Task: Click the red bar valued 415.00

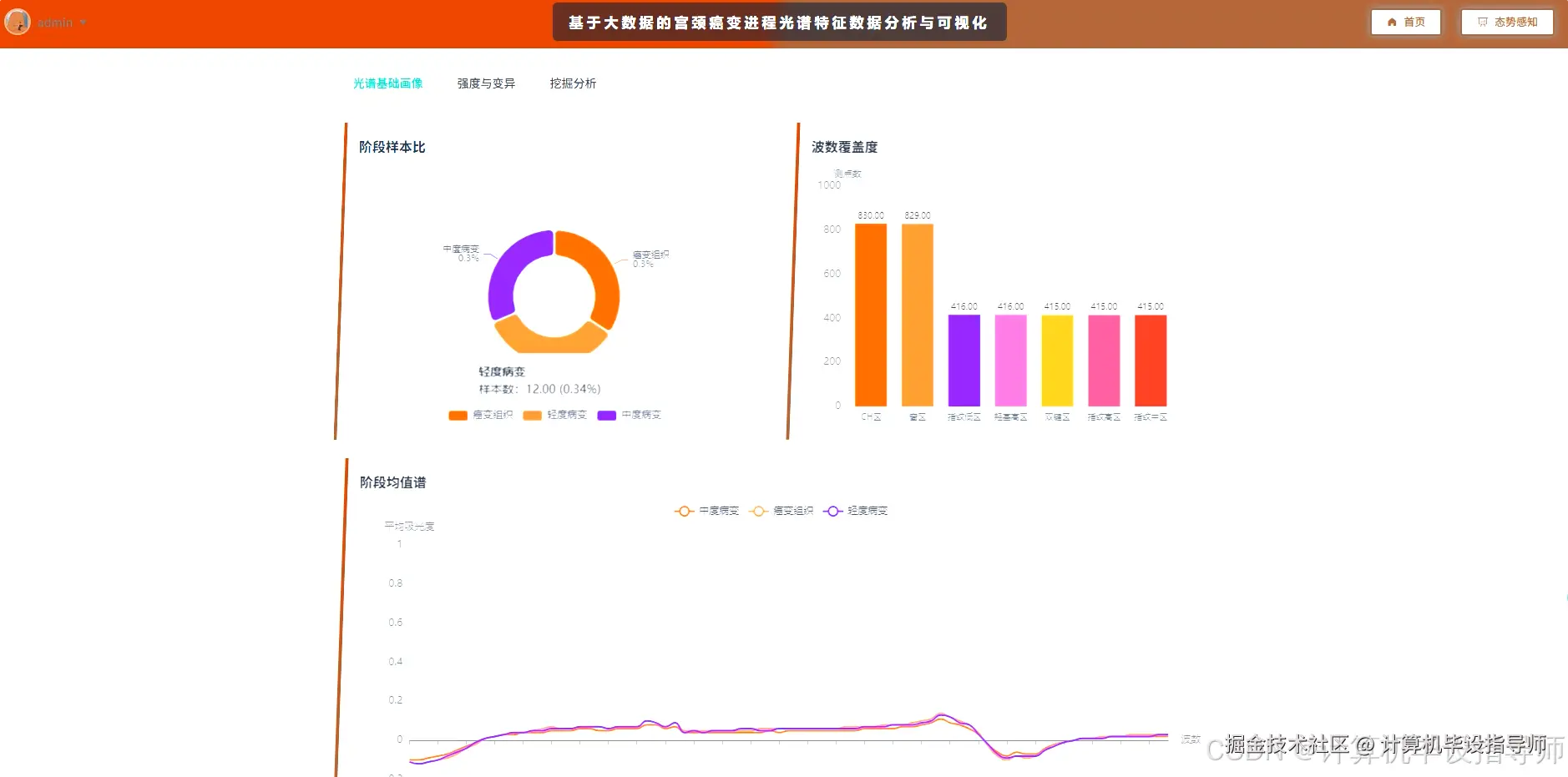Action: click(x=1151, y=361)
